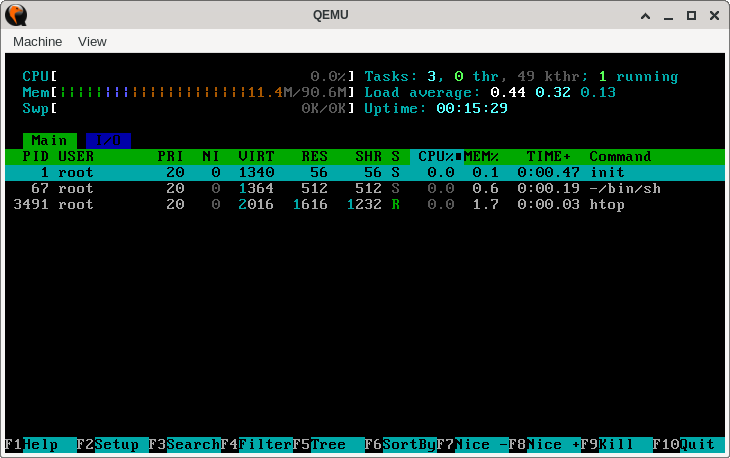Click F8 Nice + in the function bar
730x458 pixels.
pyautogui.click(x=544, y=445)
